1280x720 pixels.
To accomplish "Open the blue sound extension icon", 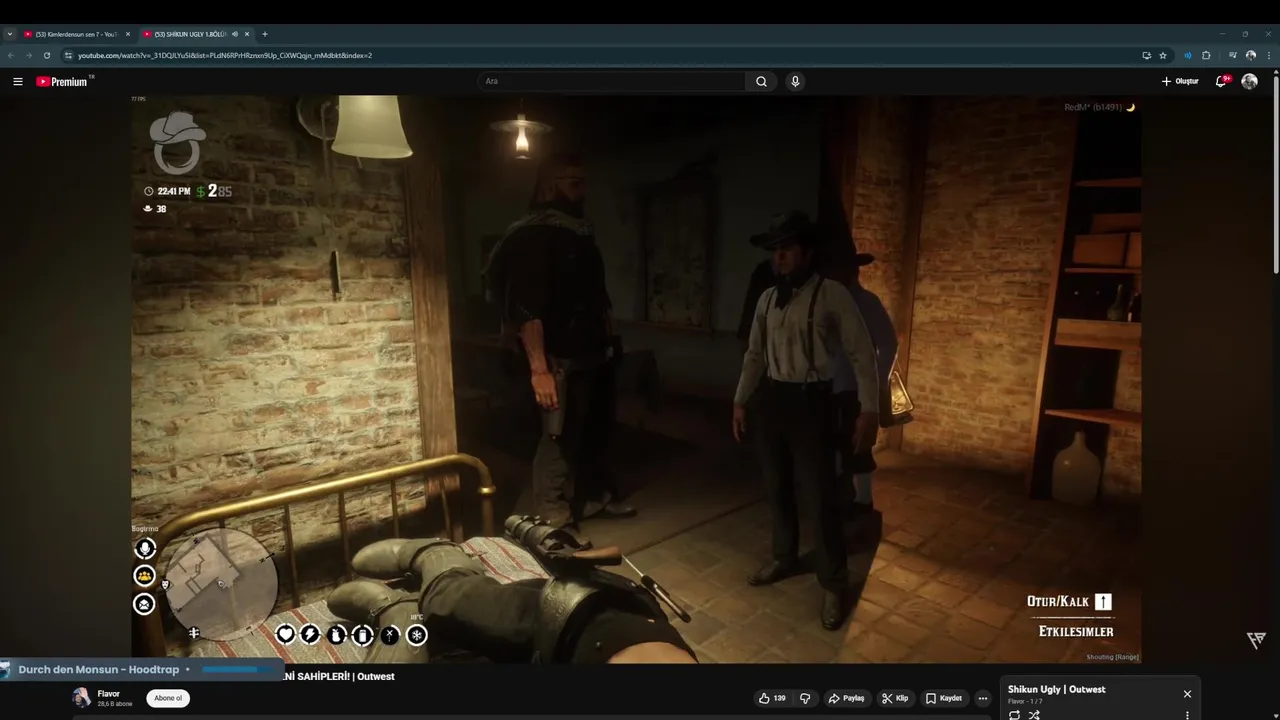I will (x=1188, y=55).
